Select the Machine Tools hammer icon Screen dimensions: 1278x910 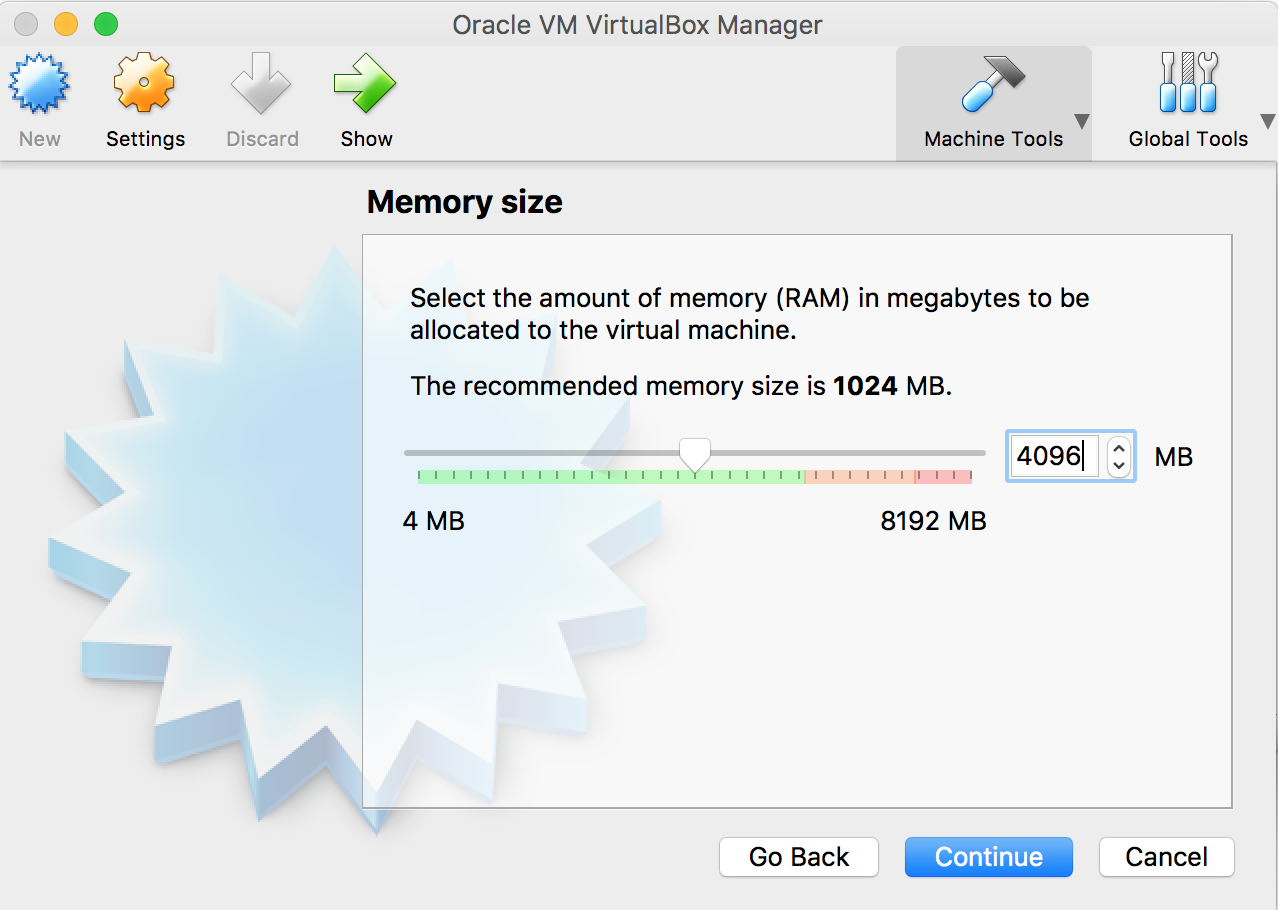pyautogui.click(x=992, y=85)
